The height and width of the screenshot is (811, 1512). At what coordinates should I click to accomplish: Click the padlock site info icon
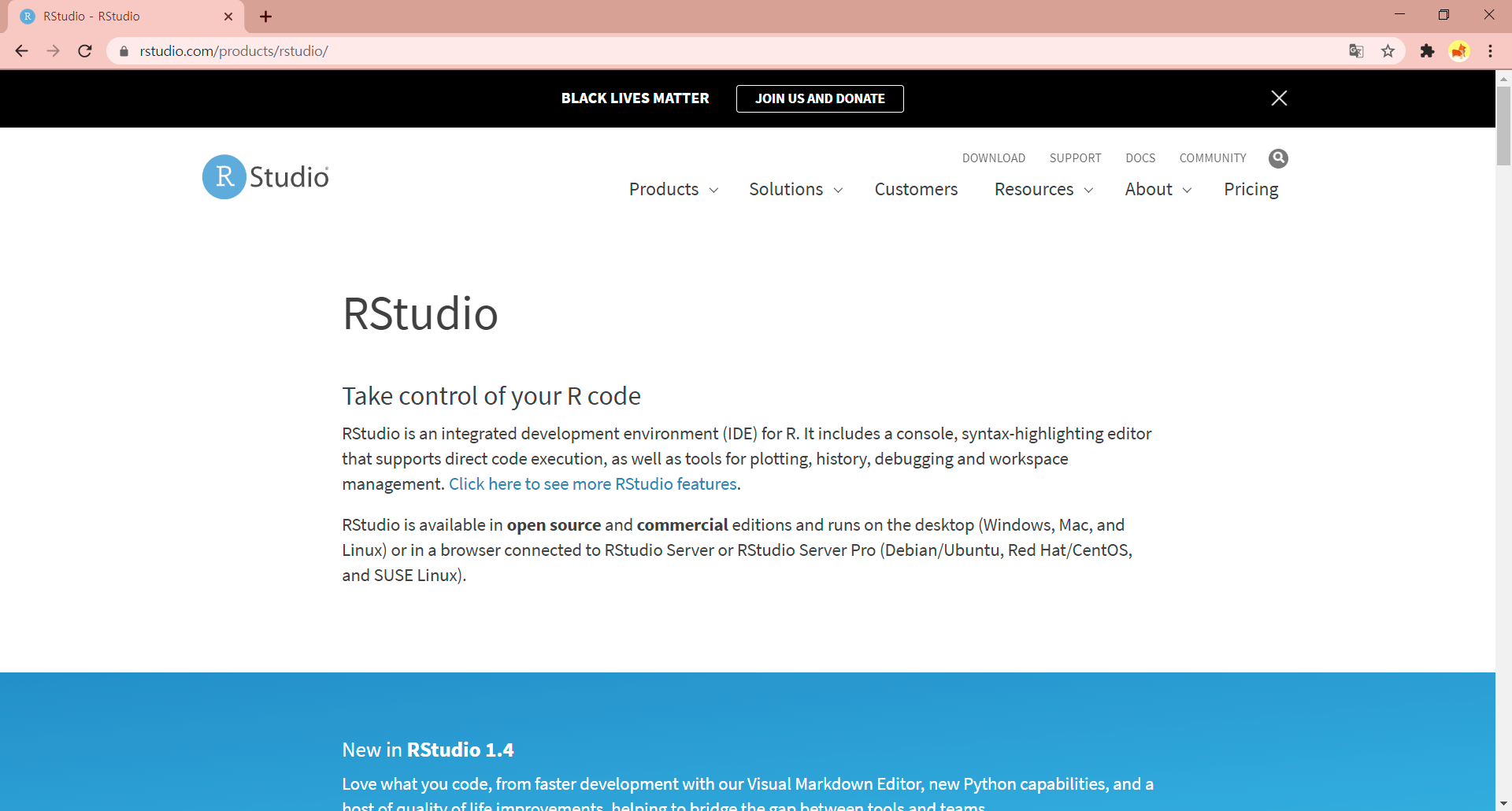[x=124, y=51]
